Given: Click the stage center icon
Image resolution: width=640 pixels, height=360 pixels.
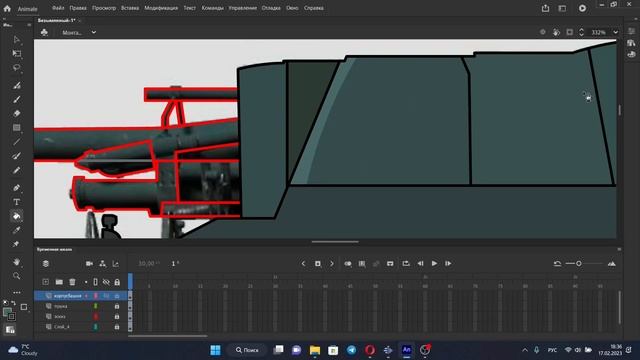Looking at the screenshot, I should [x=542, y=32].
